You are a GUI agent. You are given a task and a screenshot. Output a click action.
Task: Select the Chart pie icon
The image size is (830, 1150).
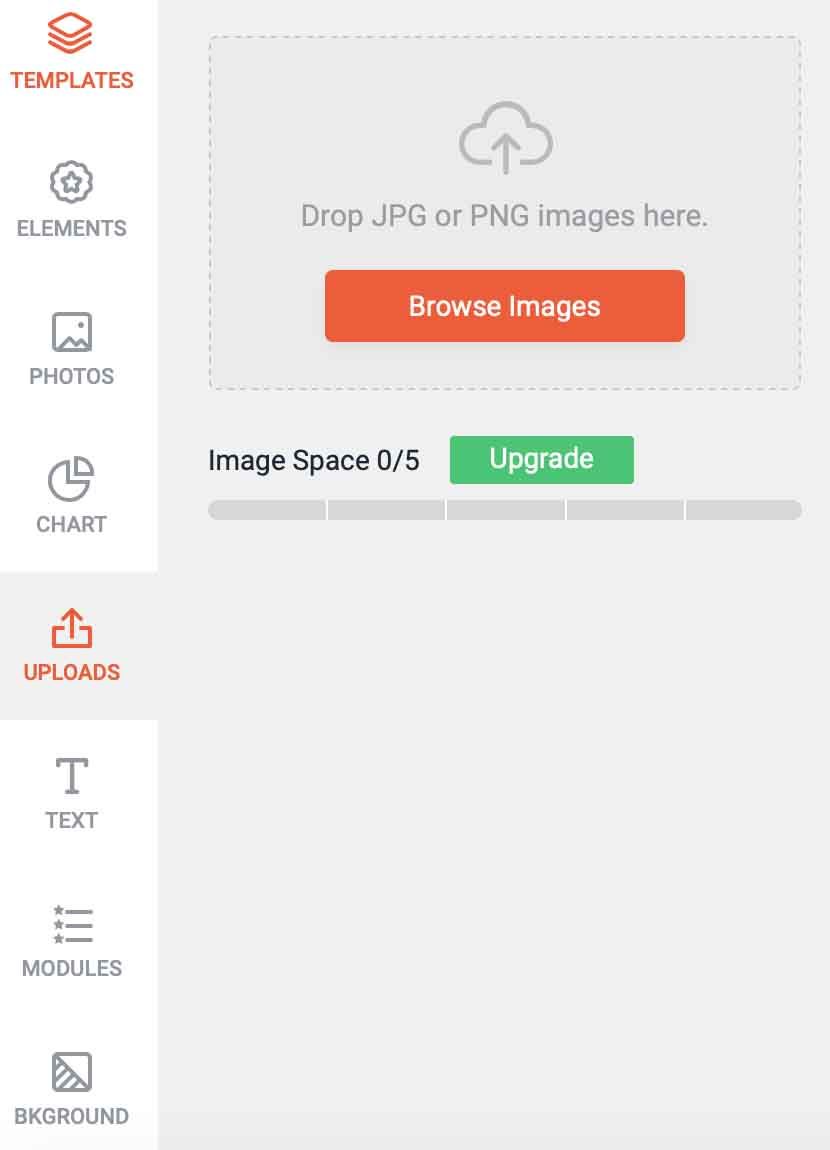click(71, 479)
